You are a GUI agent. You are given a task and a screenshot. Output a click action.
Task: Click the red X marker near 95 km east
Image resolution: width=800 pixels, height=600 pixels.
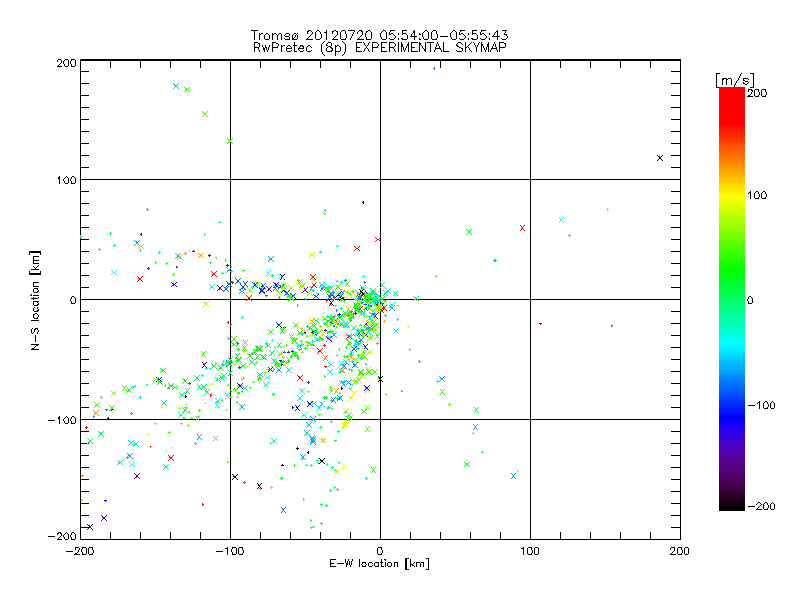coord(522,228)
